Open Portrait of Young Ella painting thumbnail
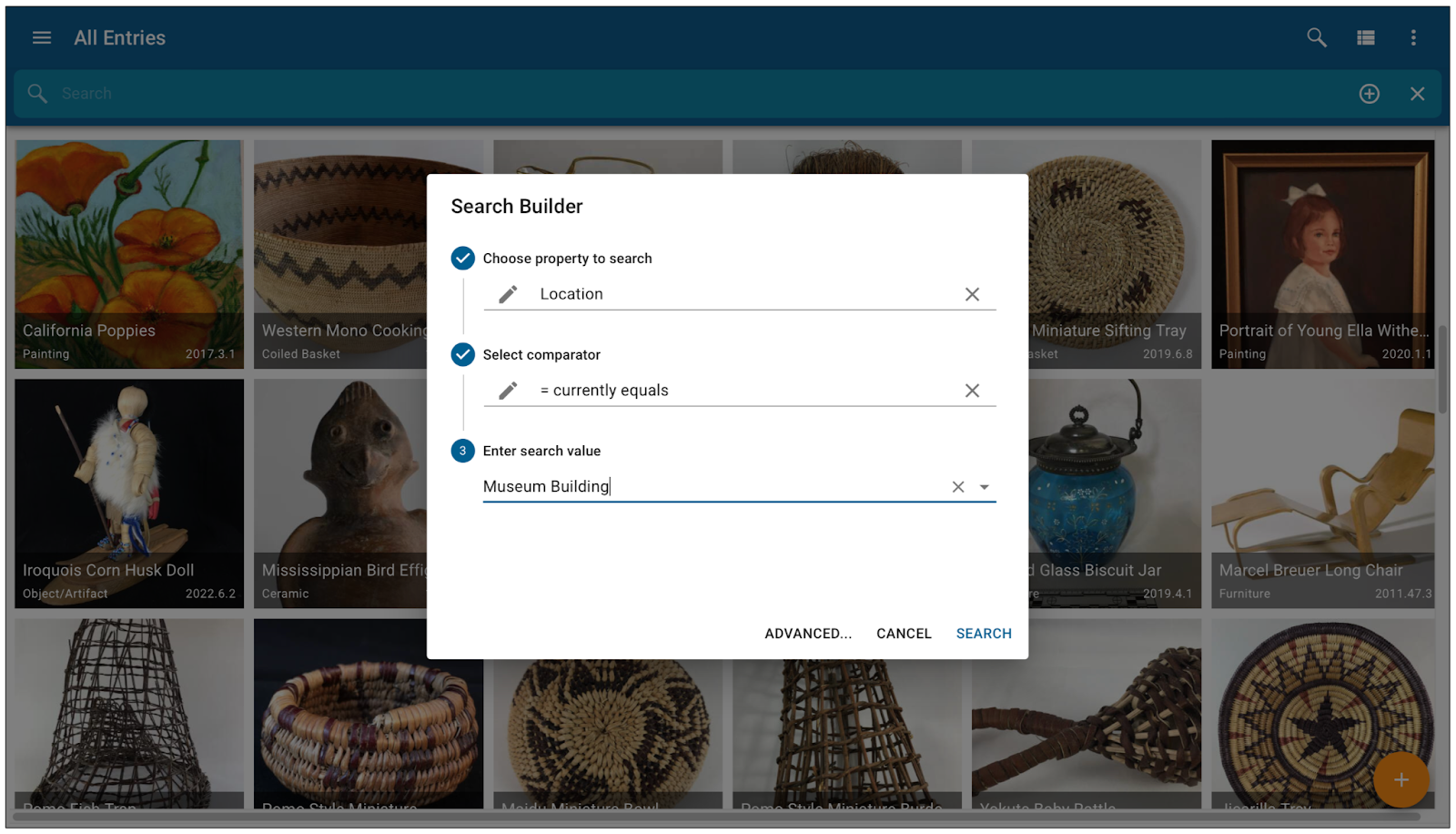This screenshot has height=834, width=1456. pyautogui.click(x=1323, y=254)
